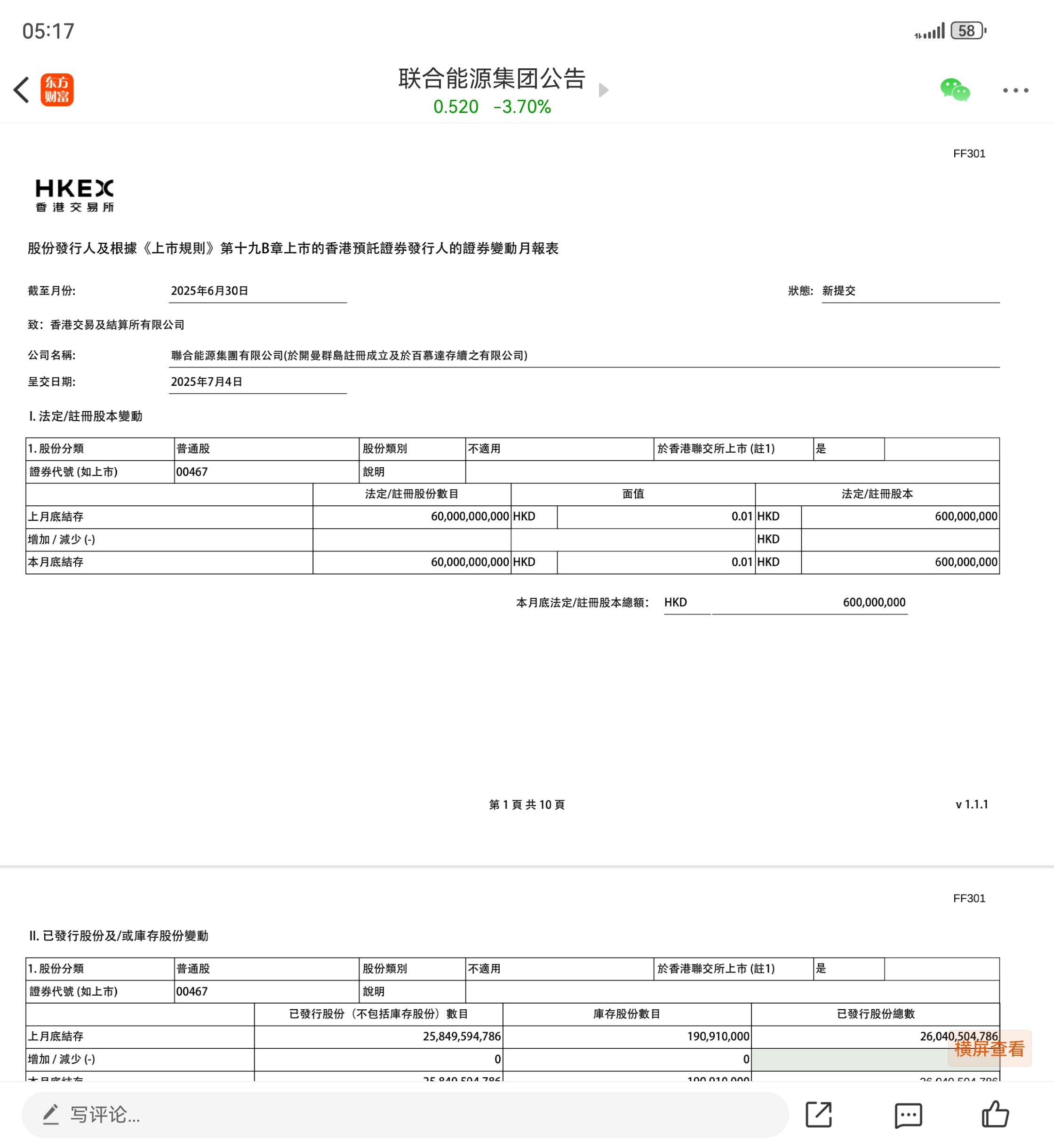Tap the clock showing 05:17
1054x1148 pixels.
pyautogui.click(x=48, y=31)
